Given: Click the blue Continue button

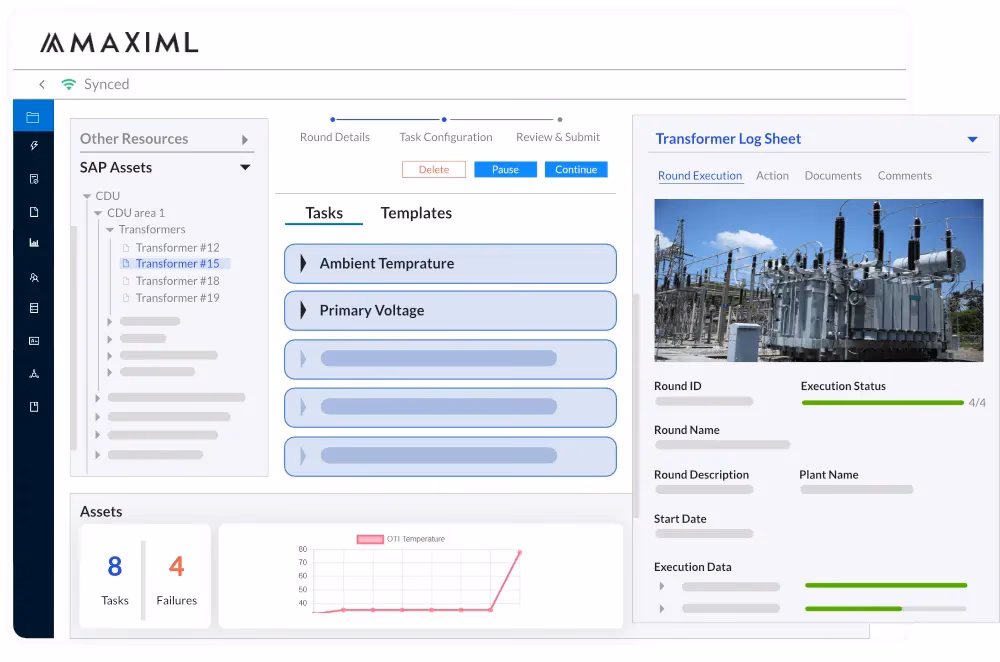Looking at the screenshot, I should 576,170.
